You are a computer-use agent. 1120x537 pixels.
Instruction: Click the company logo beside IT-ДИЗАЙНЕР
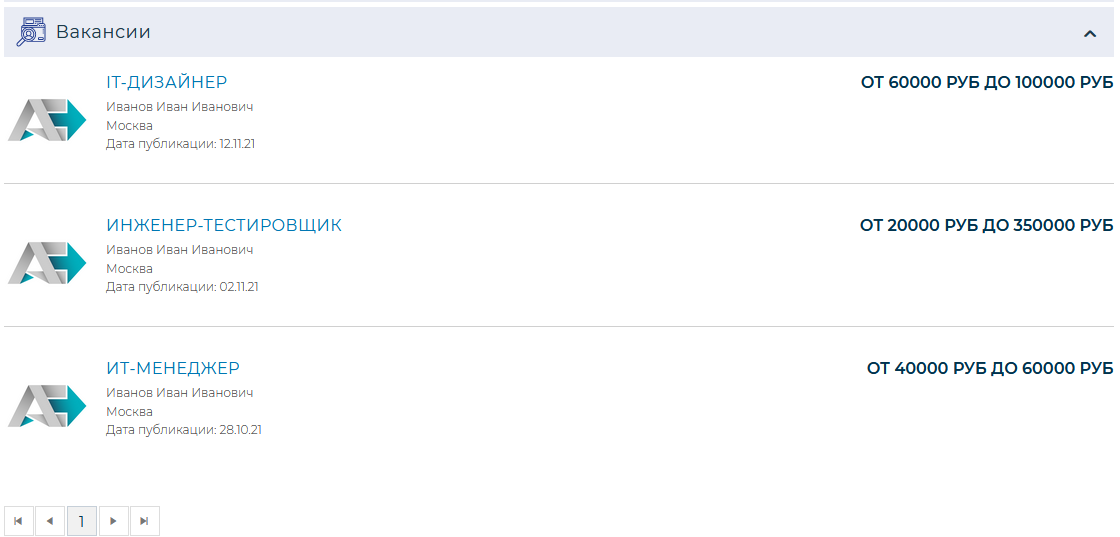point(47,120)
